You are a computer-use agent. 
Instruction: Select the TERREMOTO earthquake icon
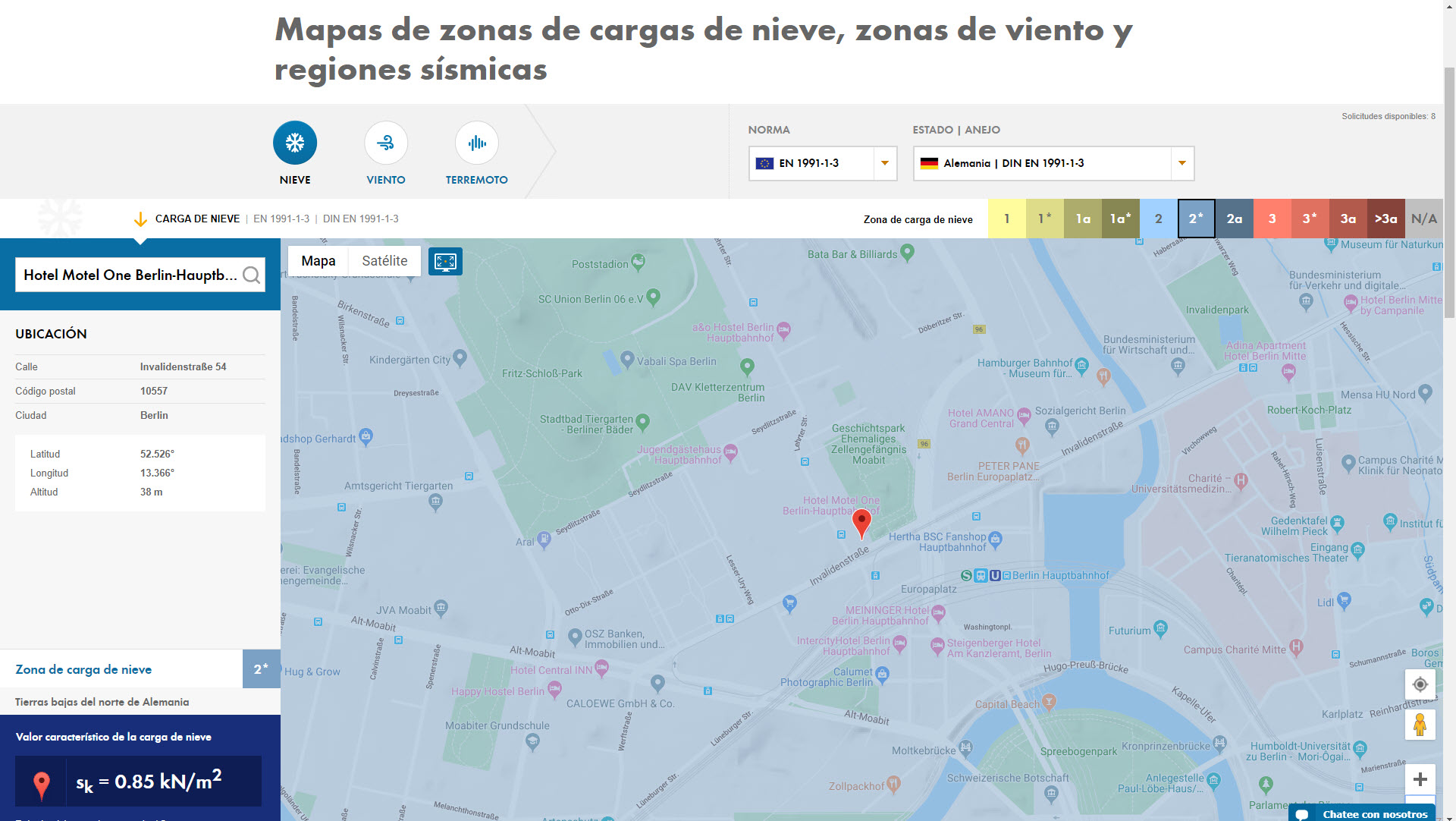point(476,143)
